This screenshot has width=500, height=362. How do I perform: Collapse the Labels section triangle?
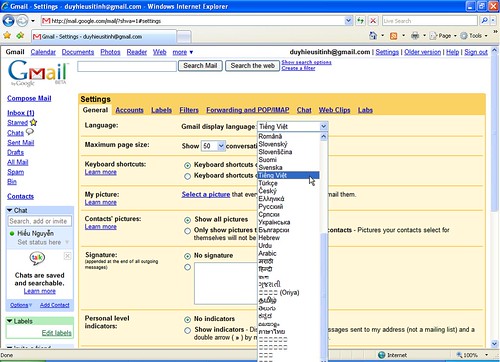click(10, 321)
